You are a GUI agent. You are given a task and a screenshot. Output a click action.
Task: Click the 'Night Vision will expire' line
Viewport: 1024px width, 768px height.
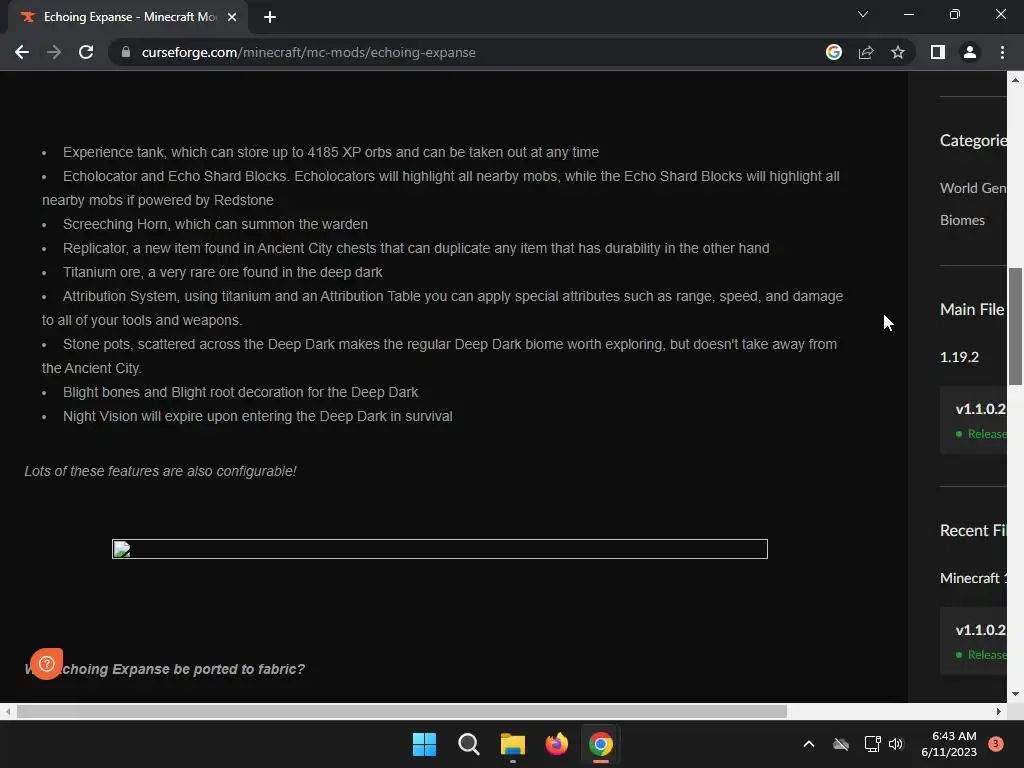click(258, 416)
